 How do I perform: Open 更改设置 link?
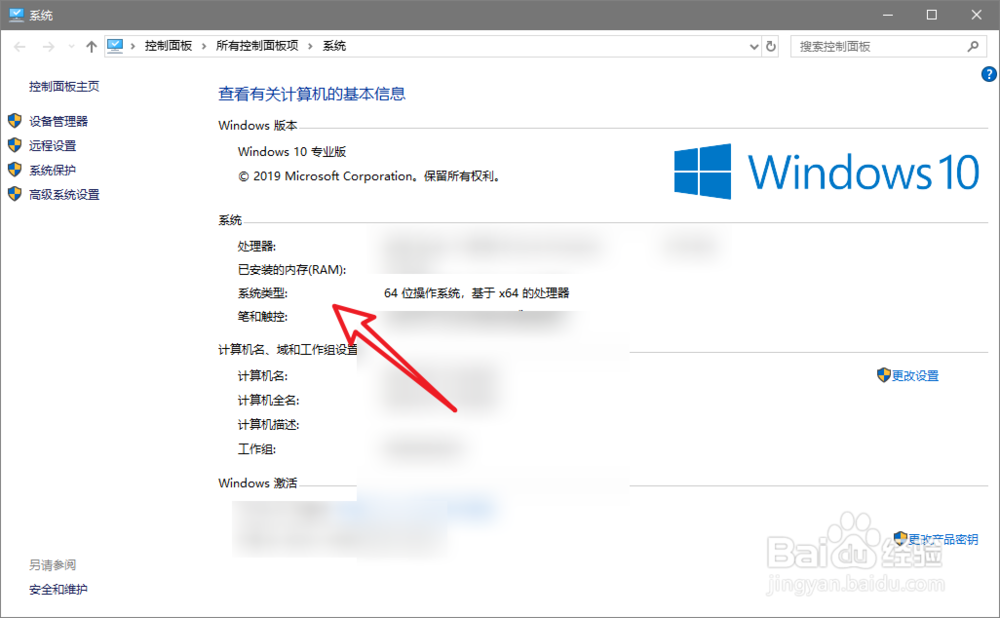click(915, 376)
